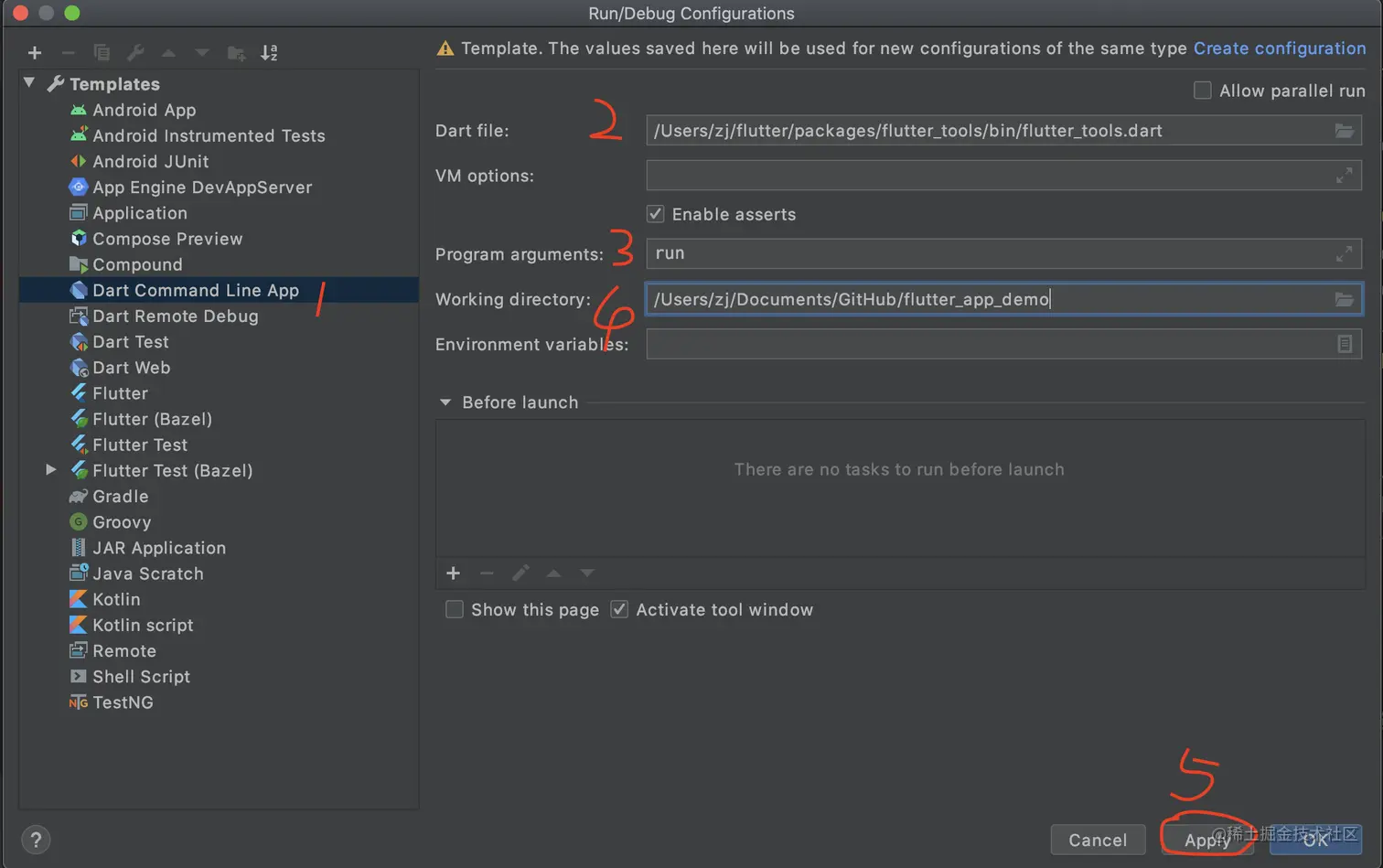The image size is (1383, 868).
Task: Expand the Program arguments field icon
Action: pyautogui.click(x=1344, y=253)
